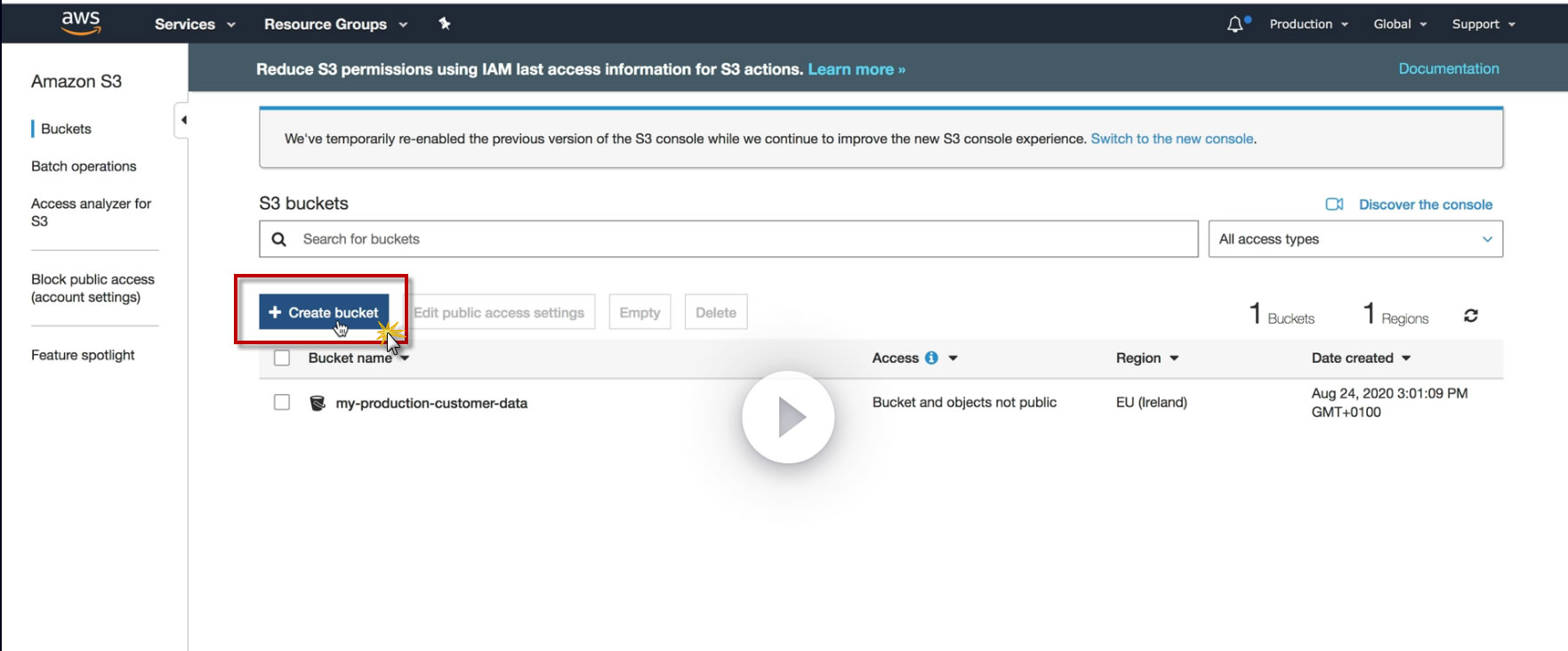Click the AWS logo icon
The width and height of the screenshot is (1568, 651).
(81, 23)
